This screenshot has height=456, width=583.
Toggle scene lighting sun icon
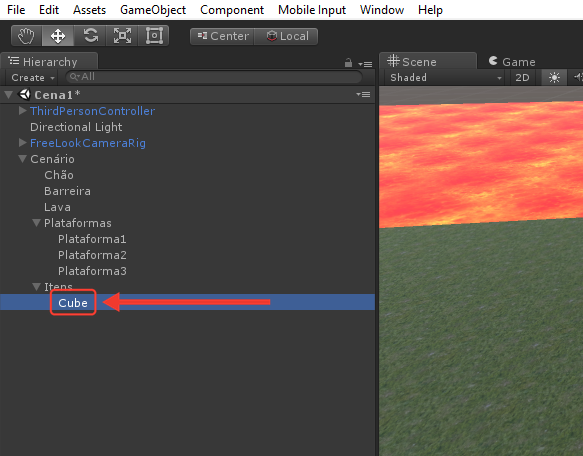coord(554,77)
